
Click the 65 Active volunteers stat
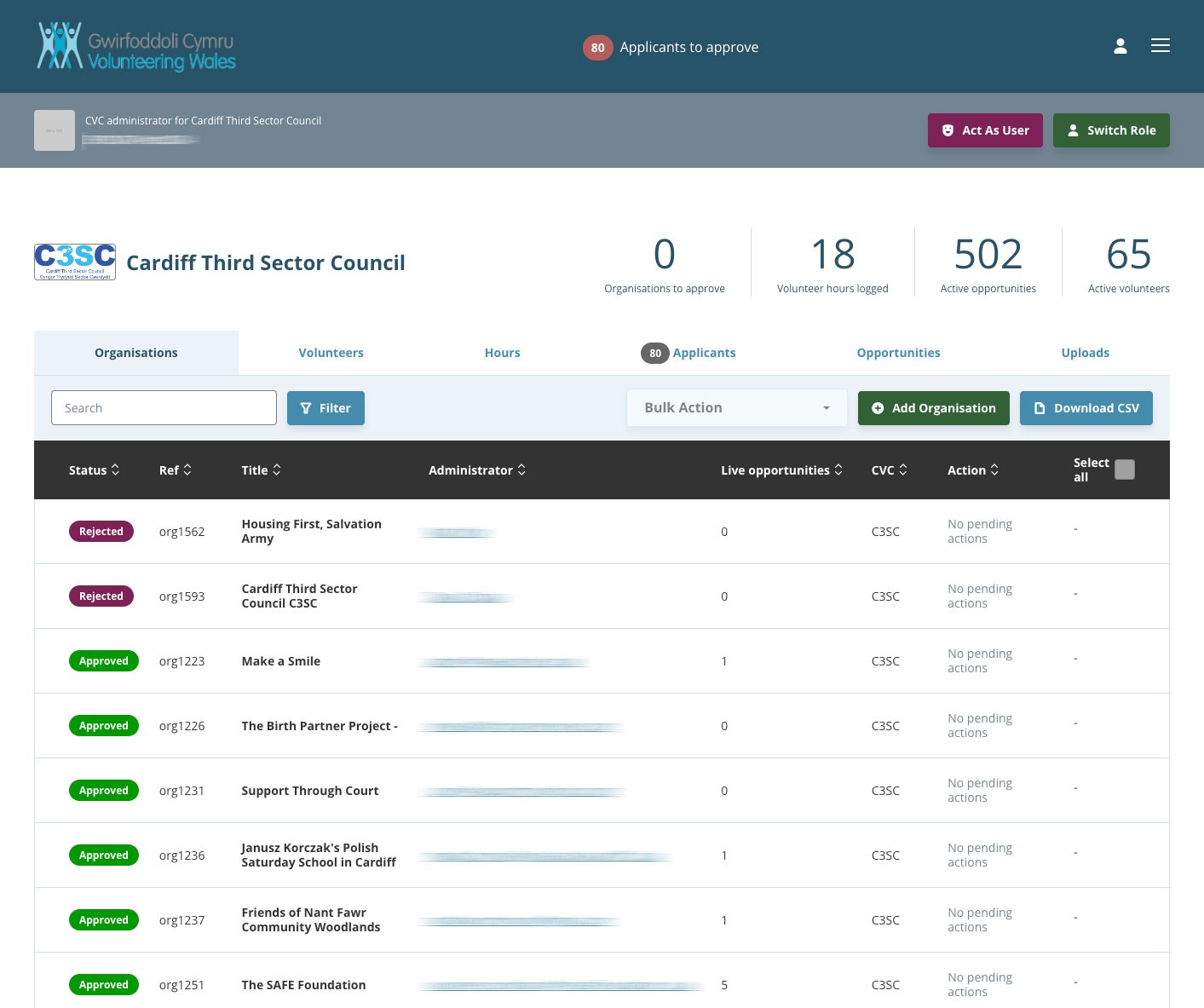pyautogui.click(x=1128, y=264)
